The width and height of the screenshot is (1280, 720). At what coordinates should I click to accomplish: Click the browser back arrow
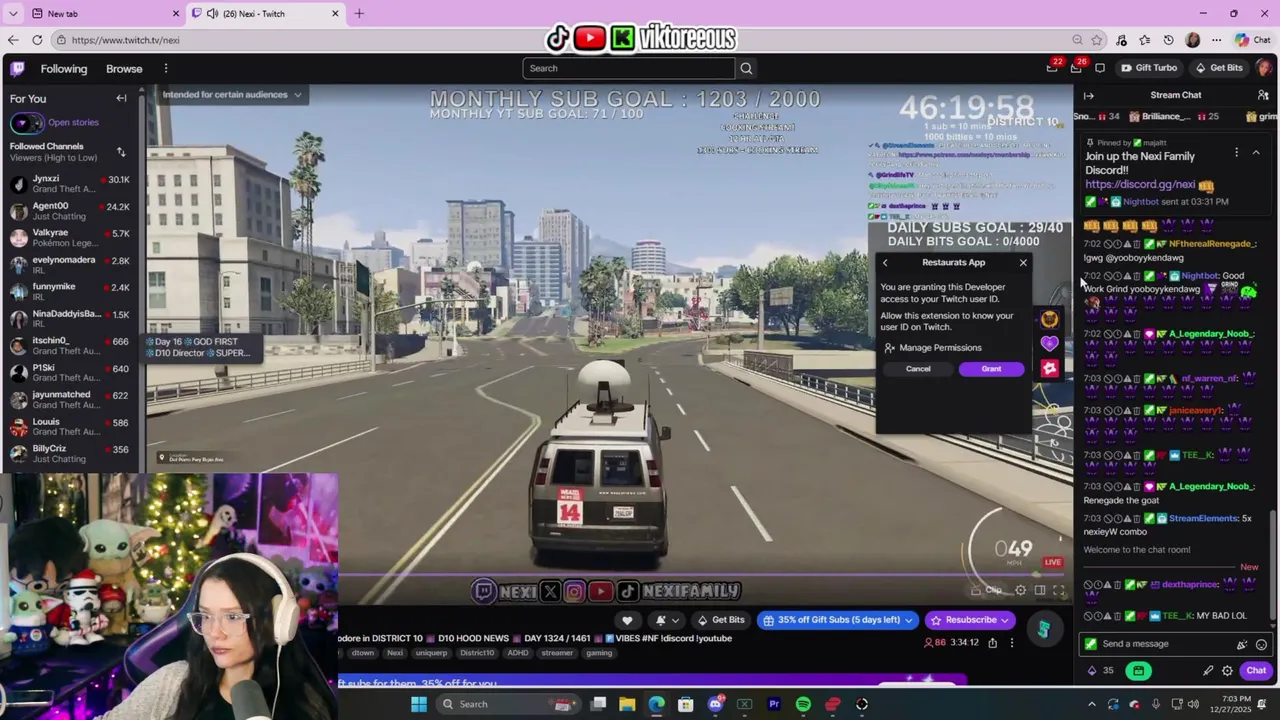tap(12, 40)
